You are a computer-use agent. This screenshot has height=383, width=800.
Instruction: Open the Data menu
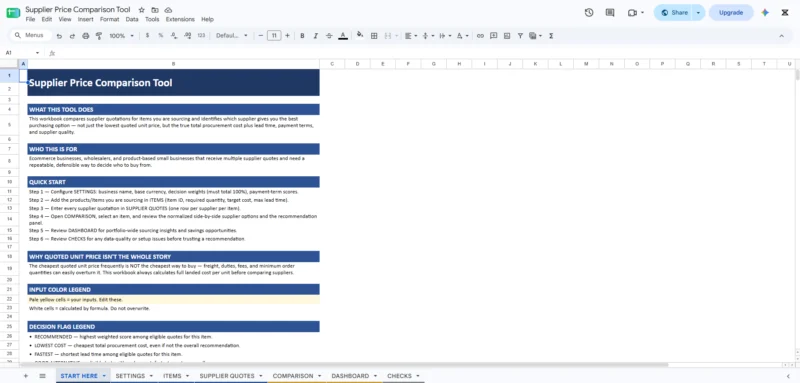(x=132, y=19)
